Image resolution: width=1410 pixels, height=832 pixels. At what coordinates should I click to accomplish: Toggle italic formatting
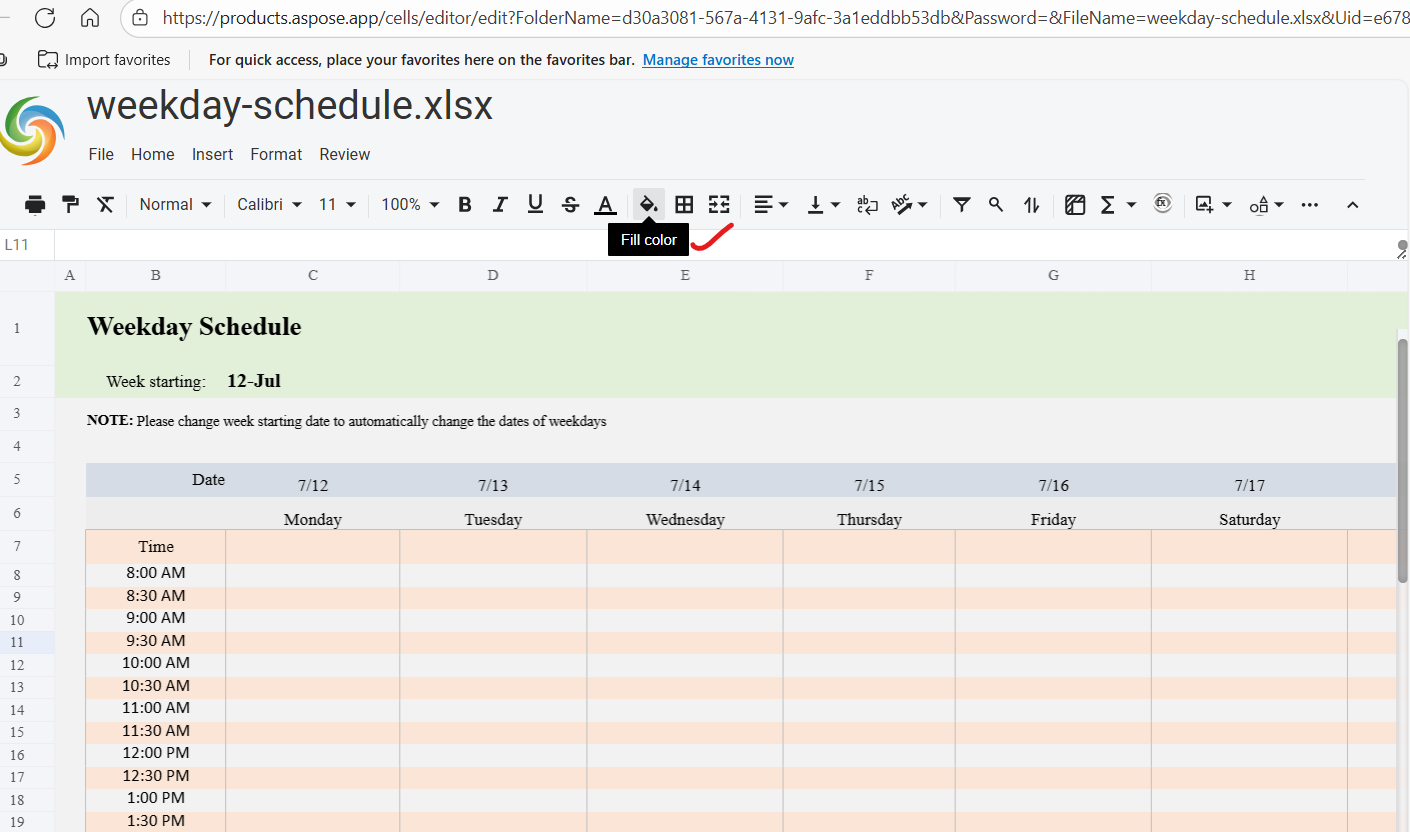click(x=500, y=205)
